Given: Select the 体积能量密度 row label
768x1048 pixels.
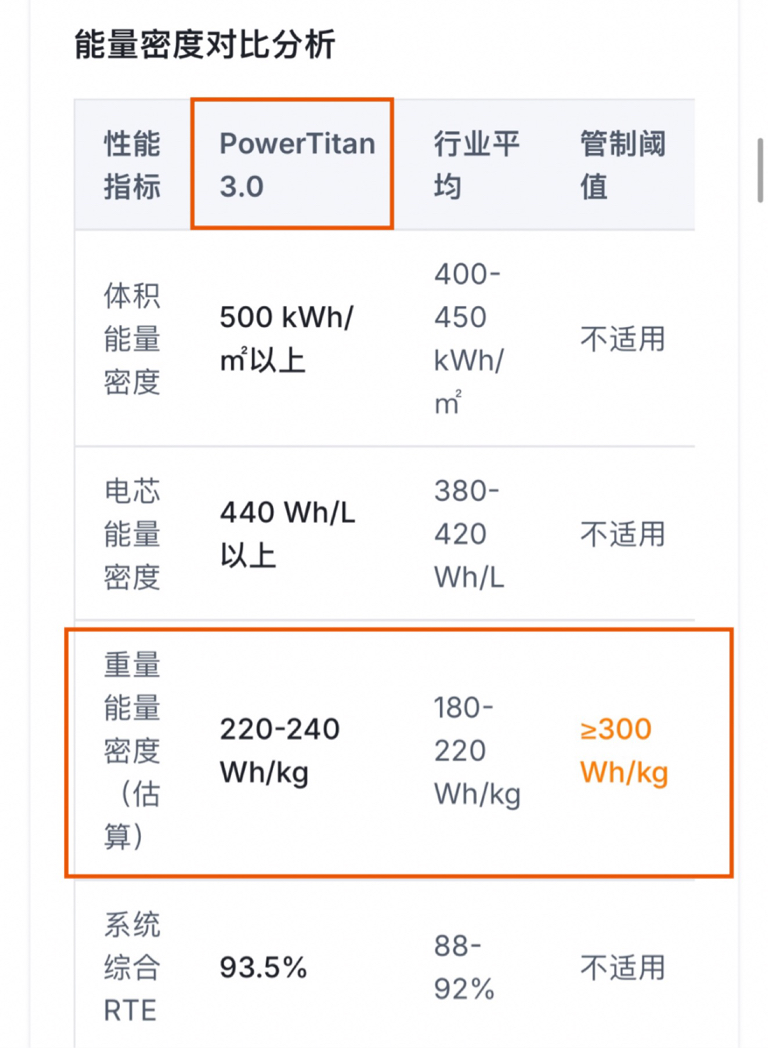Looking at the screenshot, I should pos(132,339).
